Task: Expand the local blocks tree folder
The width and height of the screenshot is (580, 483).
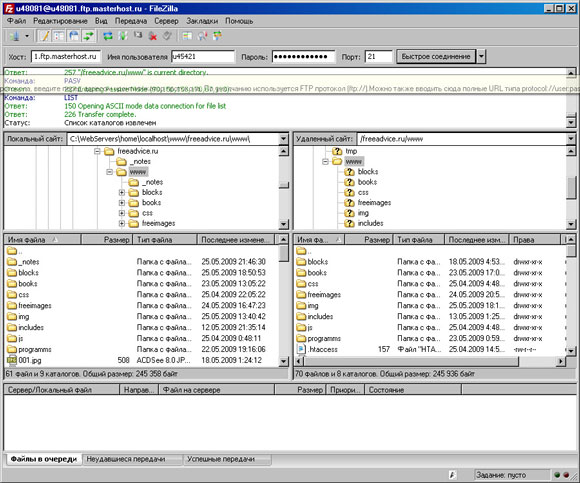Action: pyautogui.click(x=122, y=192)
